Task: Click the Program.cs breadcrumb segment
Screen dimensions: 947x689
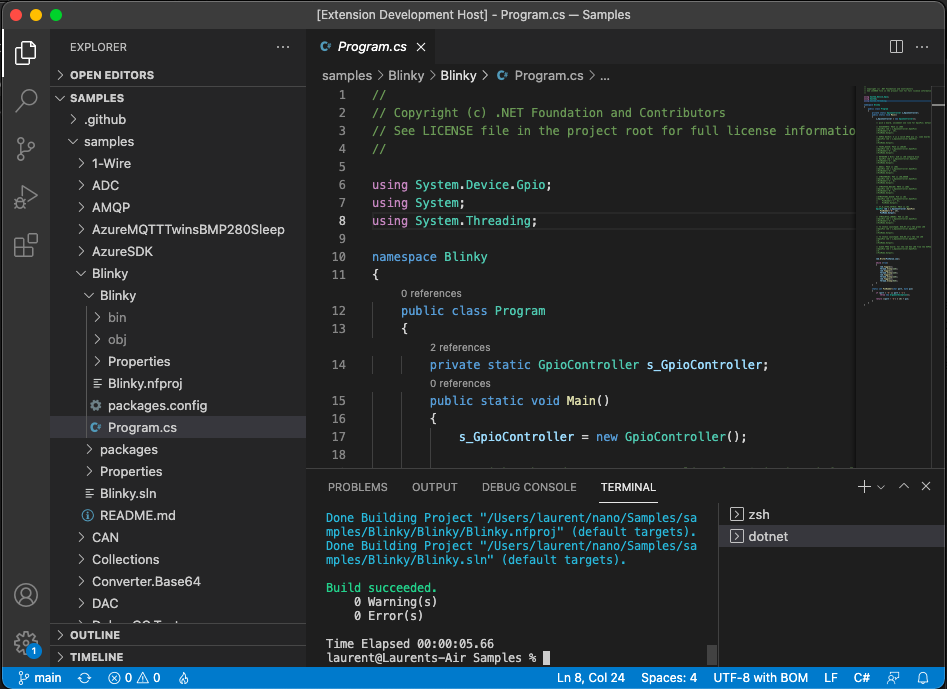Action: [x=548, y=75]
